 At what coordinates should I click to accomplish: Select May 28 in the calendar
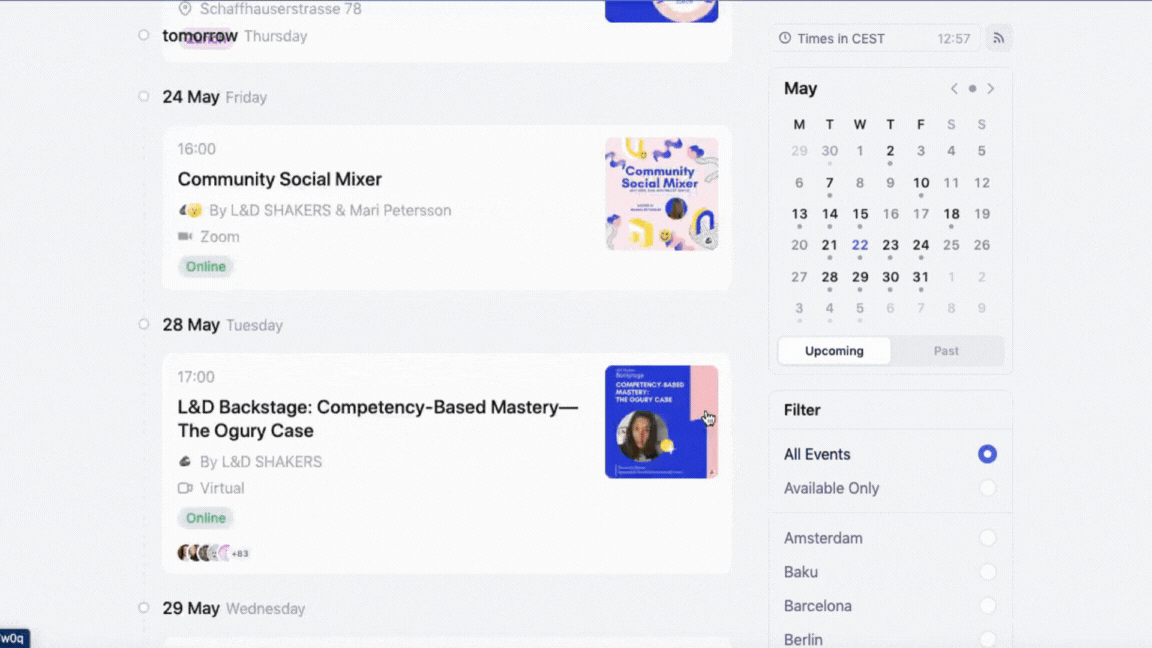(829, 277)
